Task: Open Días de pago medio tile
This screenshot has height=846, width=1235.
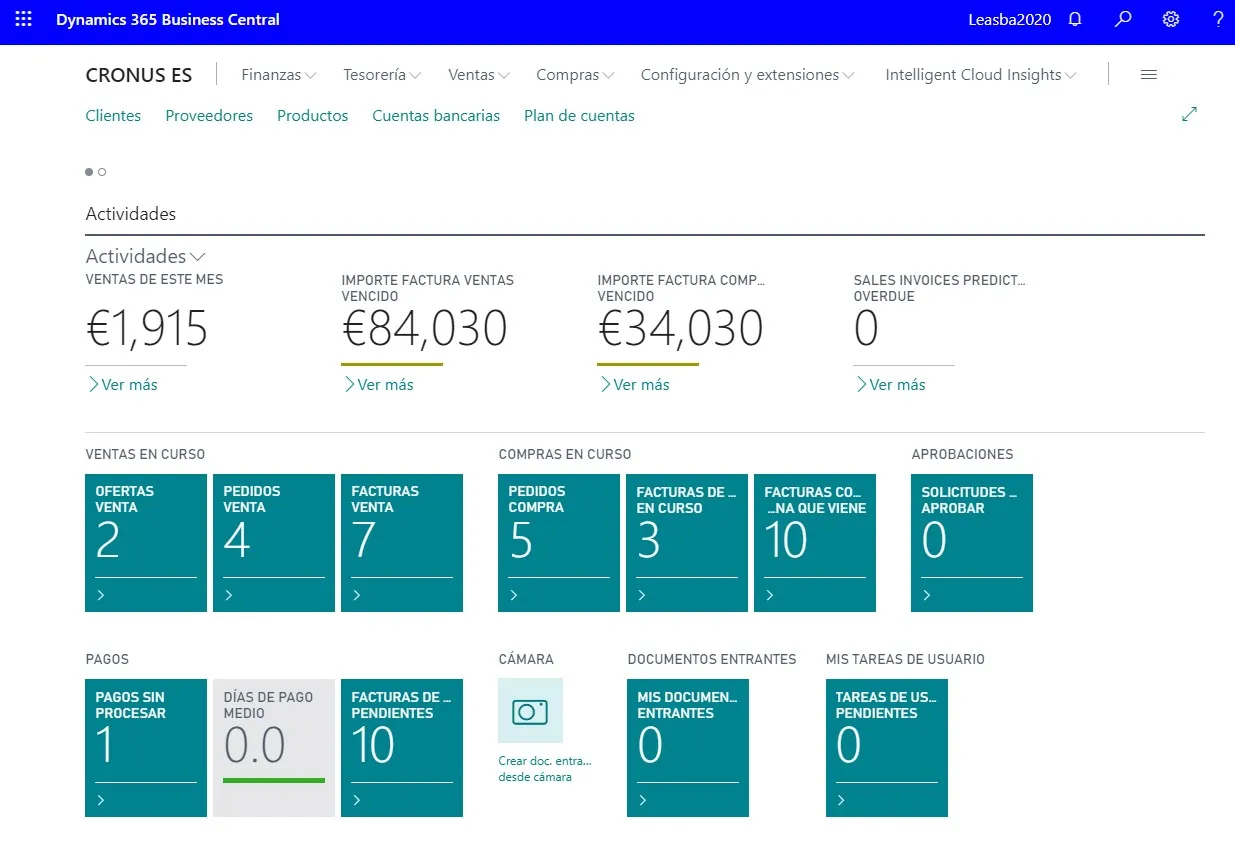Action: 274,748
